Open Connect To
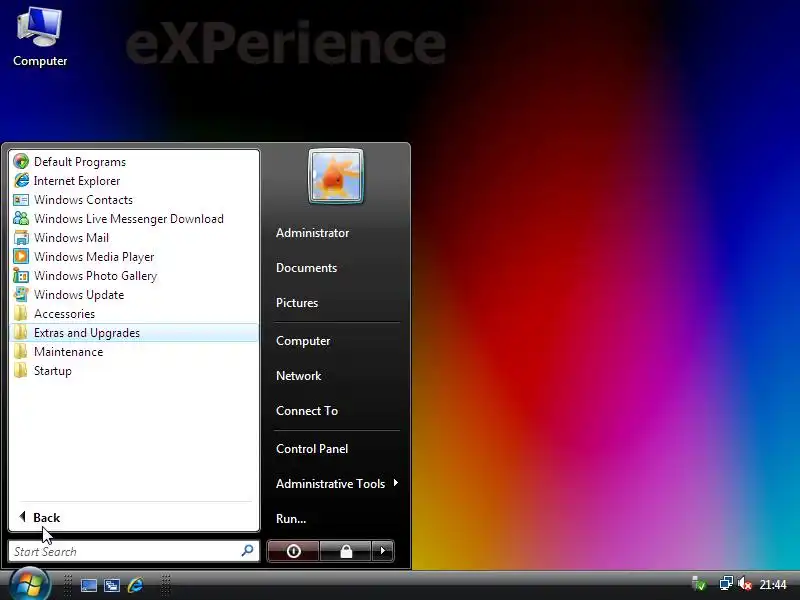 tap(307, 411)
